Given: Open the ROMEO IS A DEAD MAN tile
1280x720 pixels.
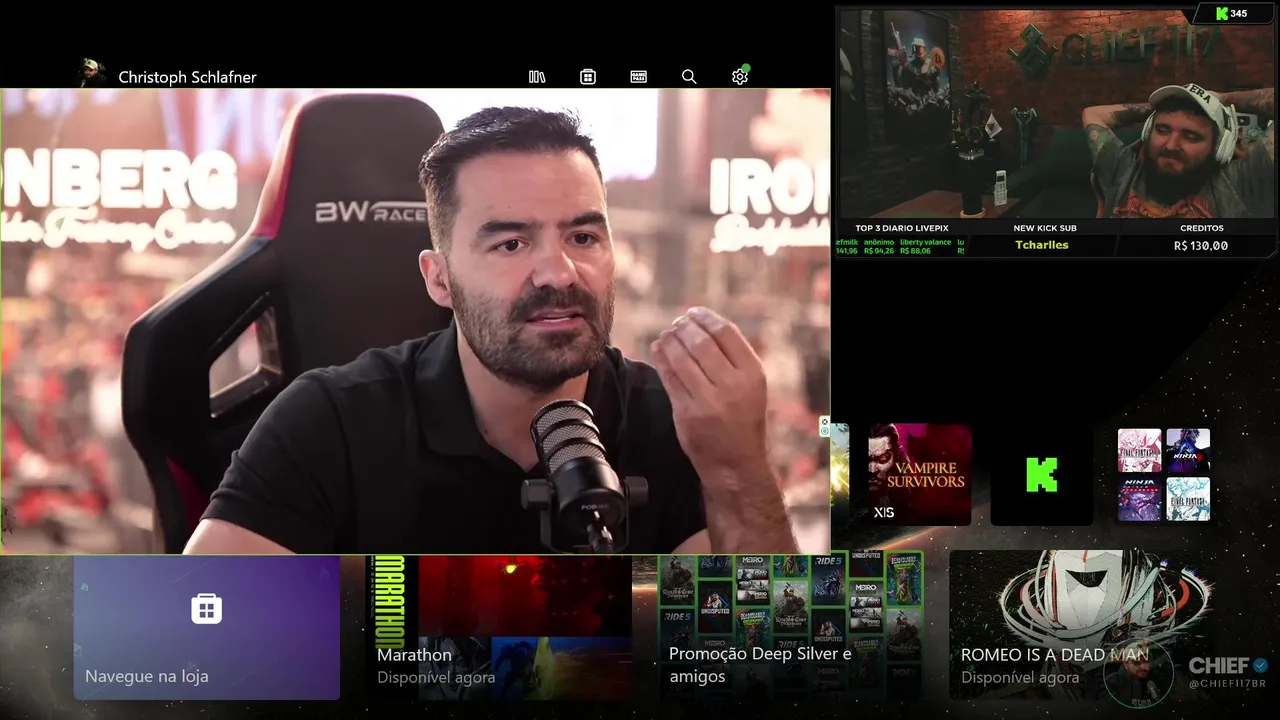Looking at the screenshot, I should 1081,625.
